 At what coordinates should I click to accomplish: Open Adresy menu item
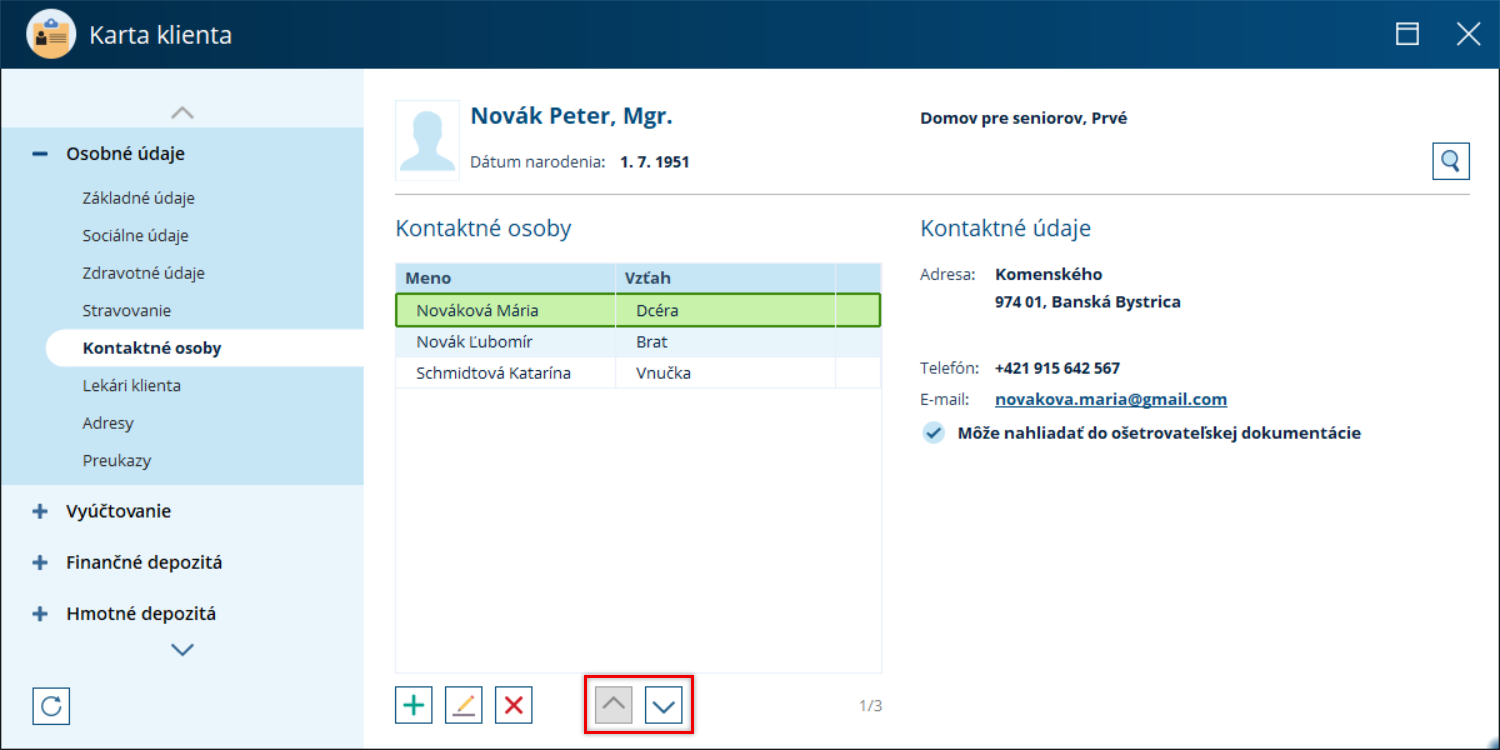[108, 423]
